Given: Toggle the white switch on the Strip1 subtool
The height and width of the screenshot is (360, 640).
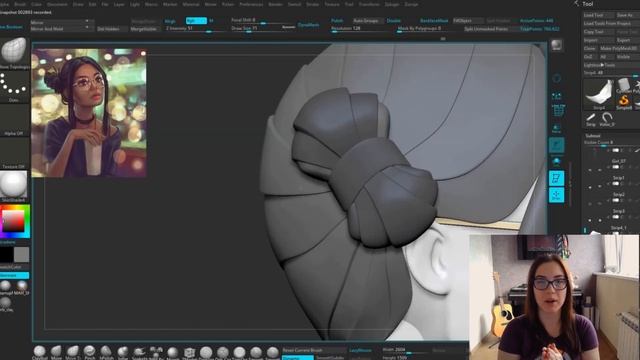Looking at the screenshot, I should point(616,184).
